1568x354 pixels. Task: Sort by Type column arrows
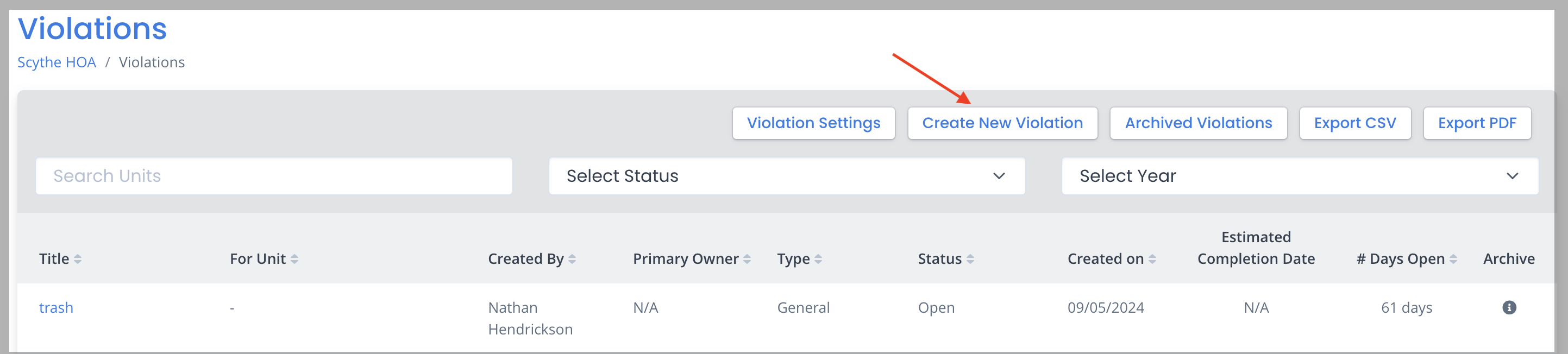pos(818,259)
